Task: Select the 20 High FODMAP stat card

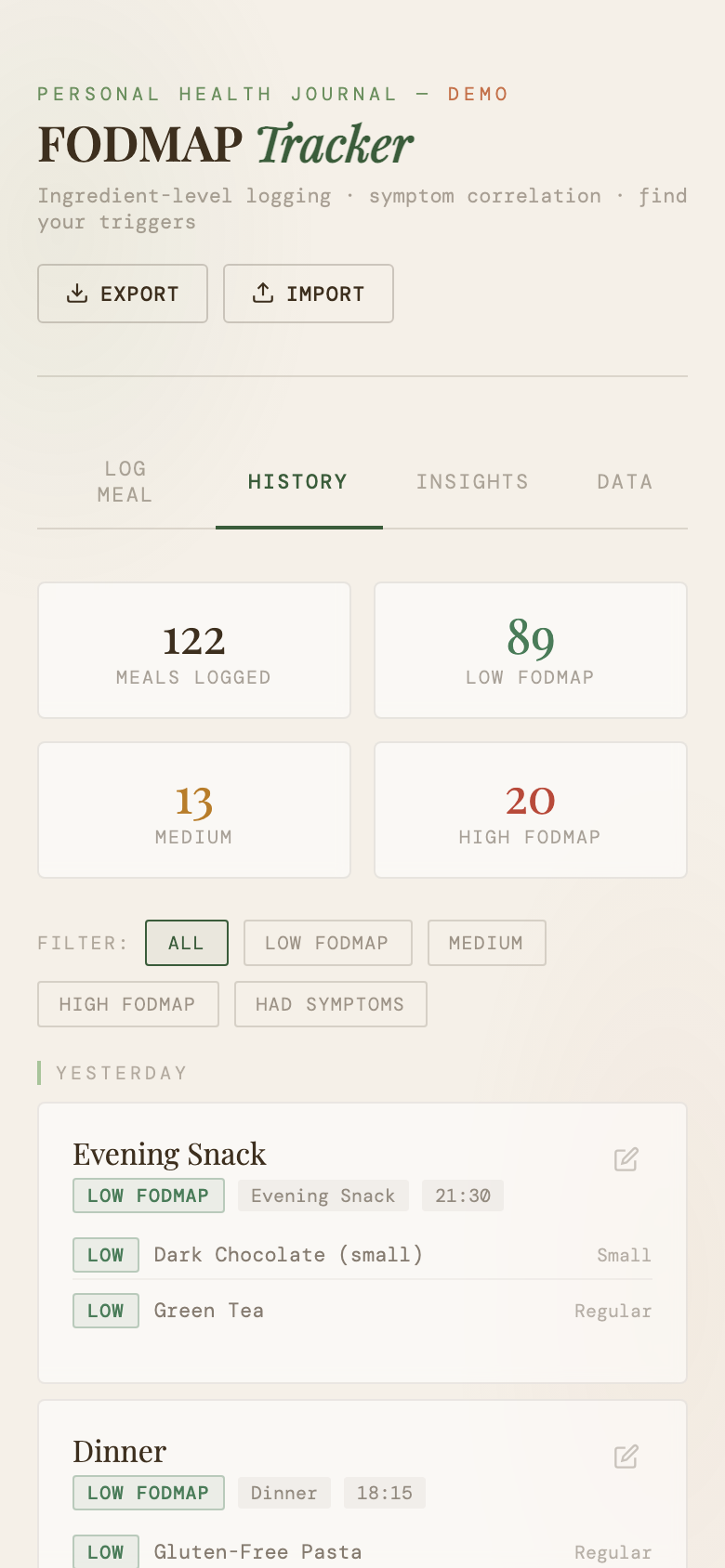Action: (530, 810)
